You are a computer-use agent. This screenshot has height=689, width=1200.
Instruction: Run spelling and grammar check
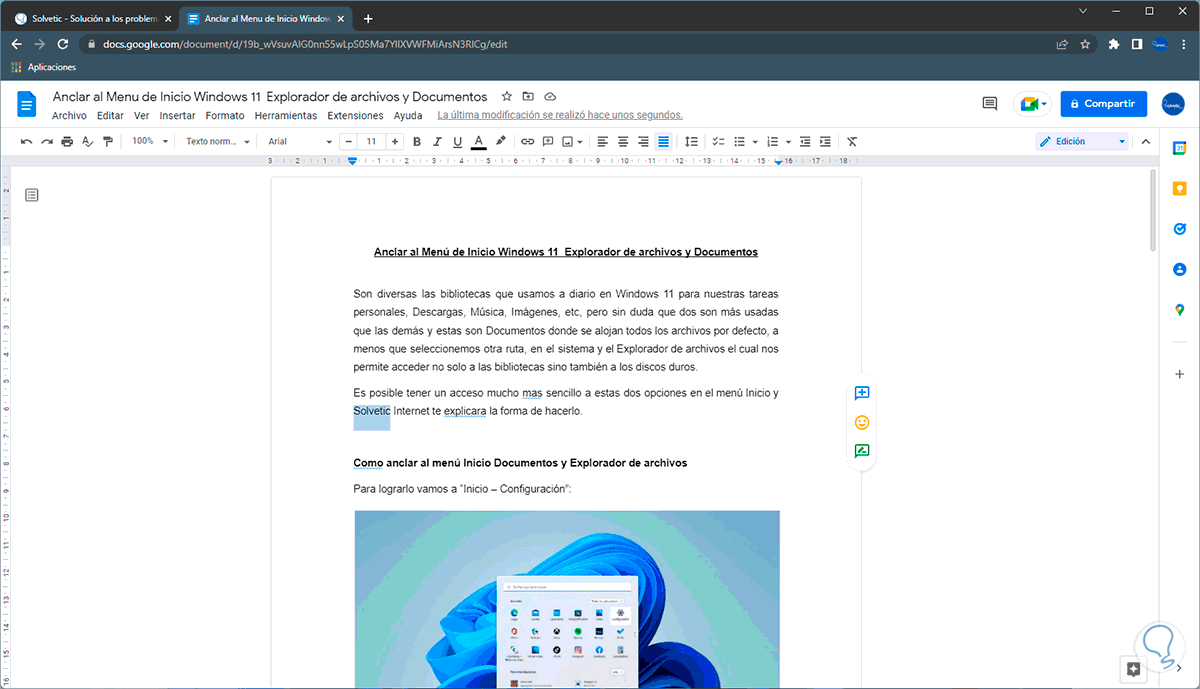pos(87,142)
